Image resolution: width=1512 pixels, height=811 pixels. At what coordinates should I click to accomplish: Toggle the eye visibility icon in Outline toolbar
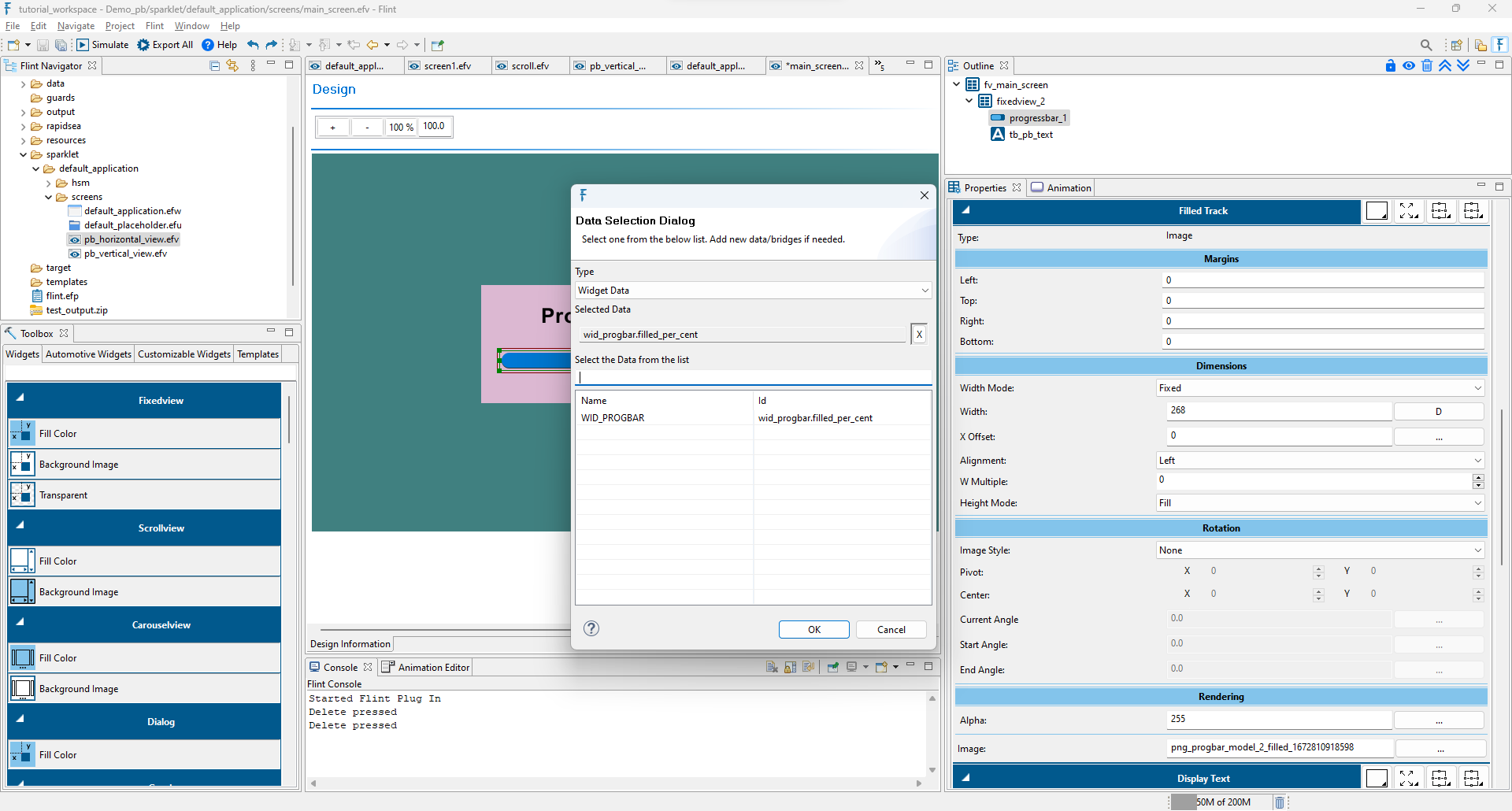click(1409, 65)
